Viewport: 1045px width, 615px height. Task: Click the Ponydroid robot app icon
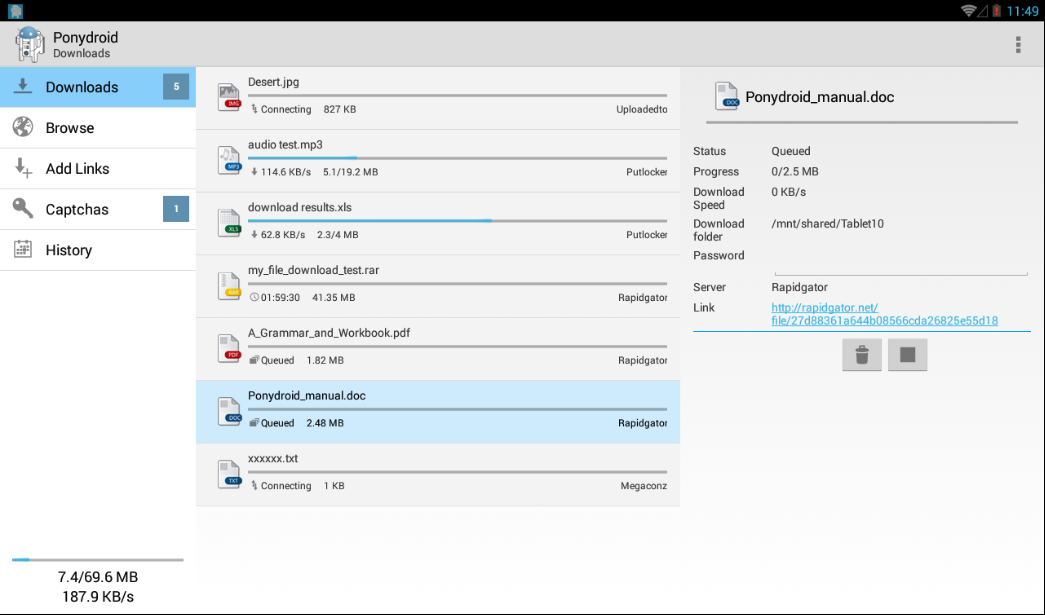[28, 45]
